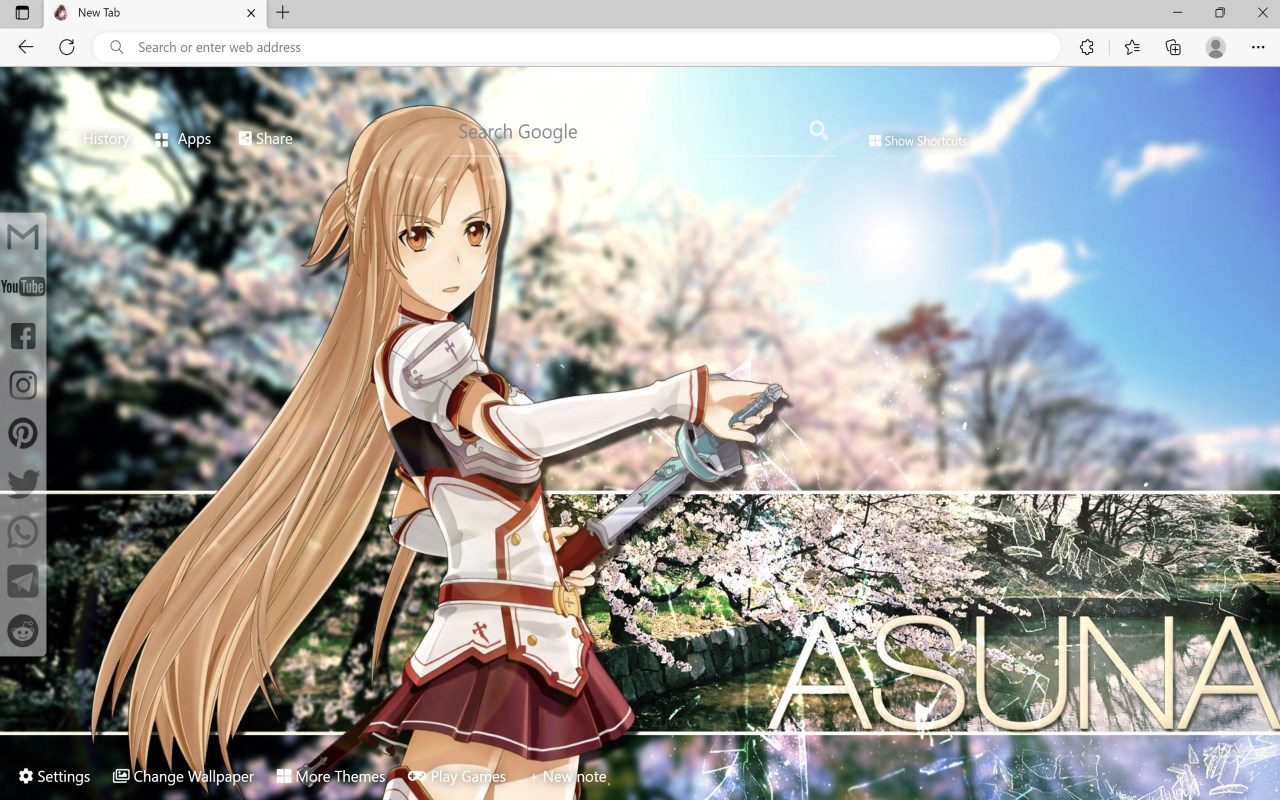
Task: Open the tab actions menu icon
Action: pyautogui.click(x=22, y=13)
